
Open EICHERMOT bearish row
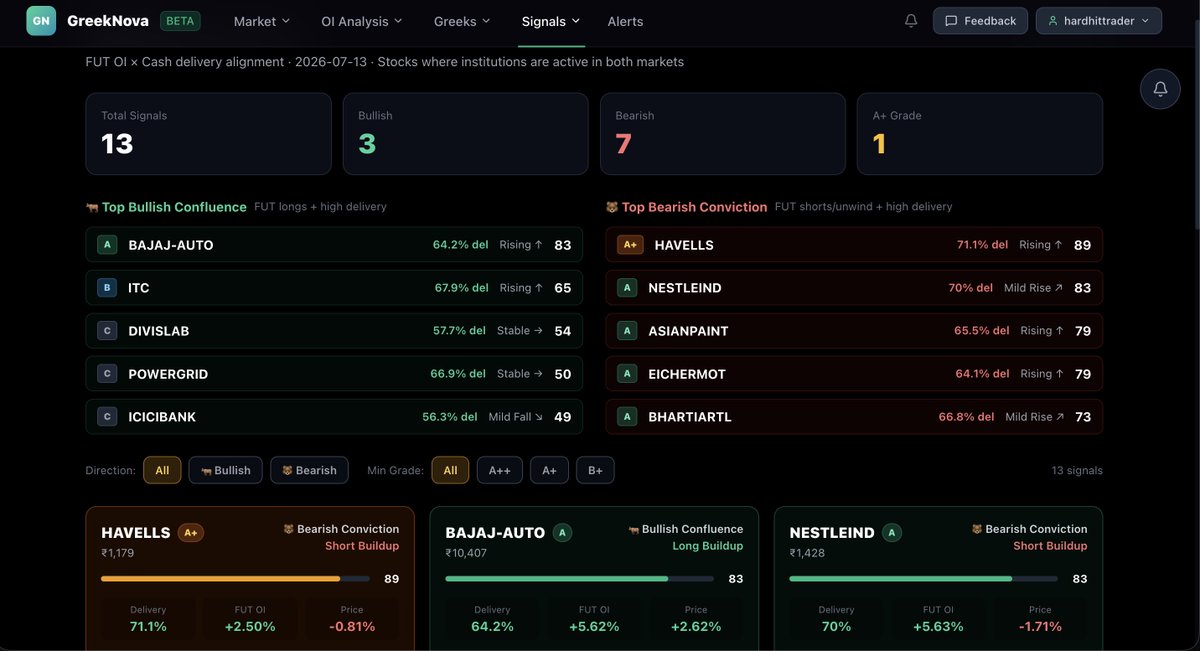854,374
